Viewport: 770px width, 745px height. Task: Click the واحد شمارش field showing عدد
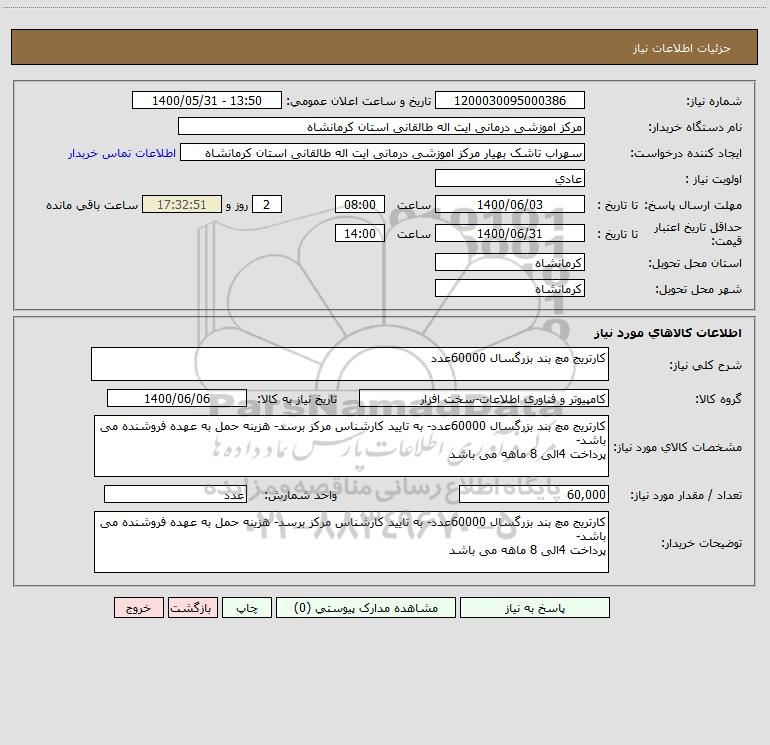[175, 495]
